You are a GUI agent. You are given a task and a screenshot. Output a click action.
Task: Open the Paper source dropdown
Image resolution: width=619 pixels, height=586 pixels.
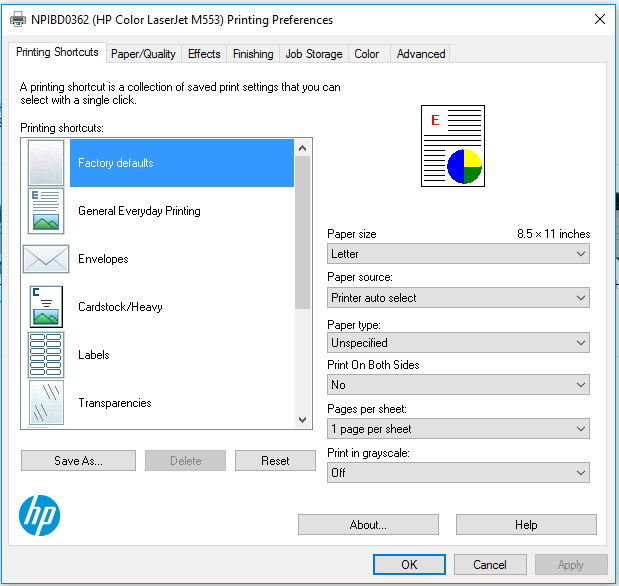[458, 298]
